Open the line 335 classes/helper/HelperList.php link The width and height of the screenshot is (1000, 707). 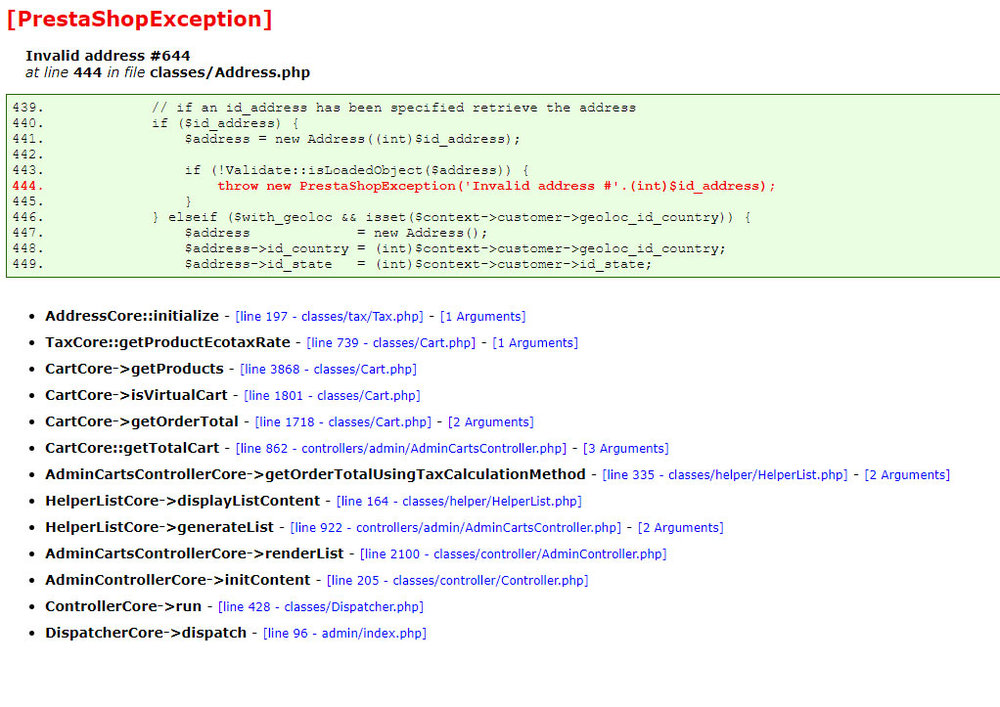tap(725, 475)
